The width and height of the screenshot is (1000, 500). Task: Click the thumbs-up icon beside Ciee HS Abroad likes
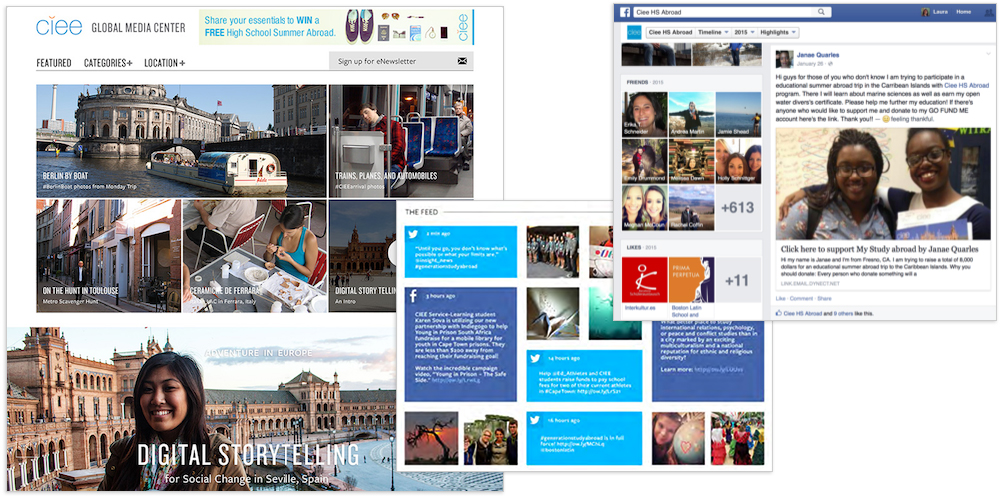(x=779, y=314)
